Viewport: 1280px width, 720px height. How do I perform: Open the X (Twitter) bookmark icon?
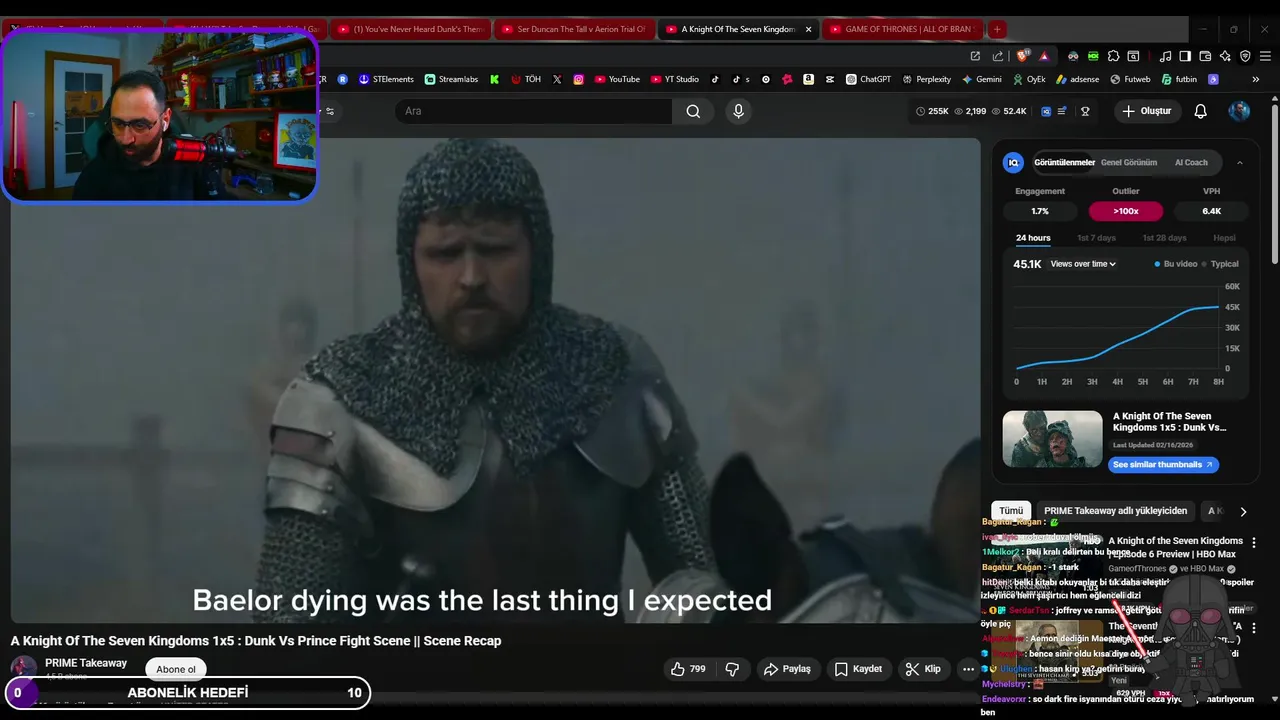557,79
